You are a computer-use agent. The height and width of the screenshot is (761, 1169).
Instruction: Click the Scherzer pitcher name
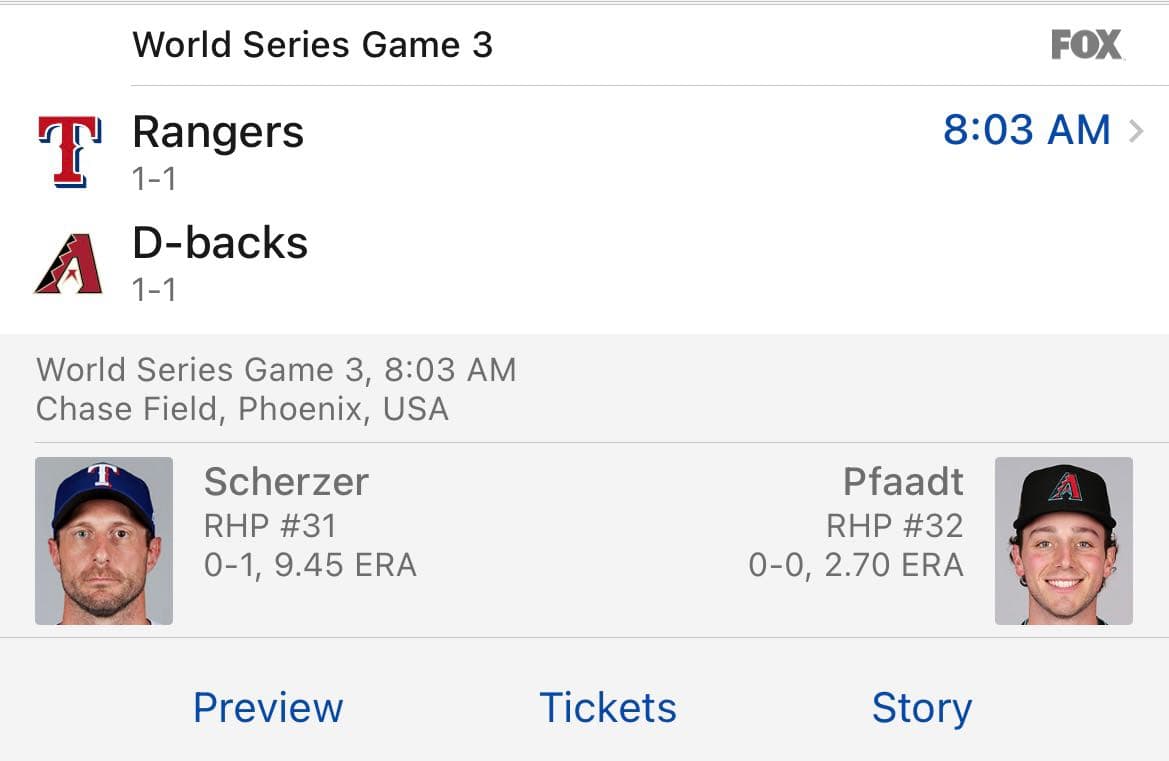[286, 482]
